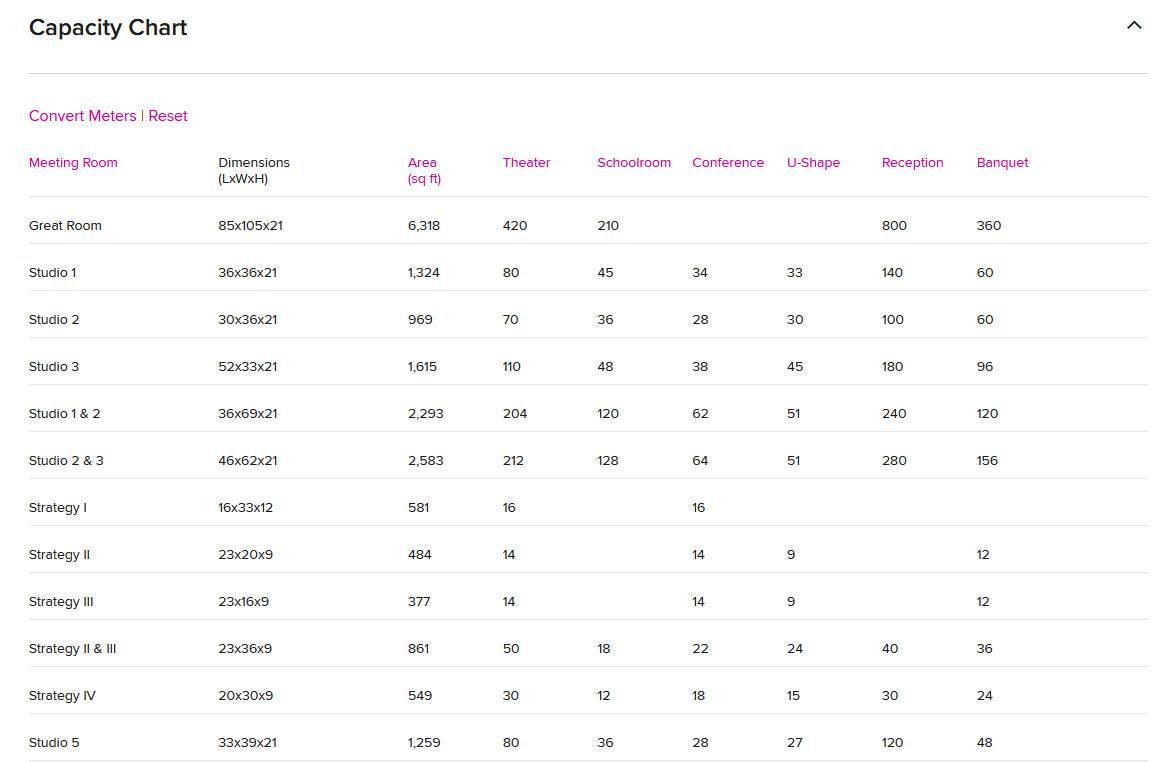This screenshot has width=1170, height=762.
Task: Select the Studio 2 row name
Action: (x=54, y=319)
